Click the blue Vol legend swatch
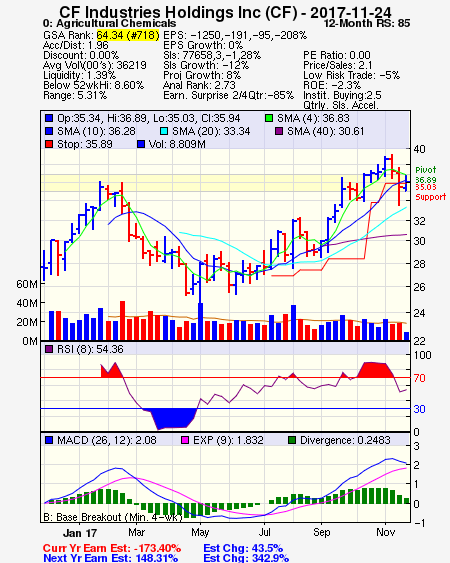This screenshot has width=450, height=563. [x=141, y=144]
